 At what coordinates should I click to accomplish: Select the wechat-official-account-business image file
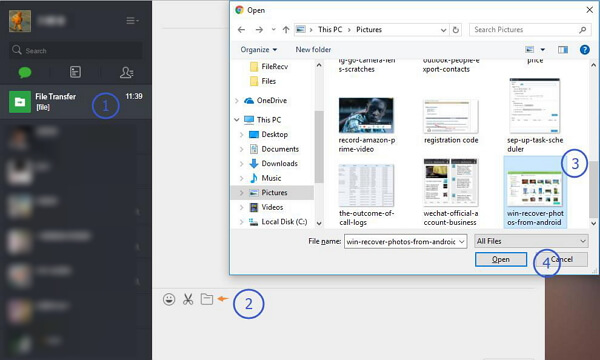coord(450,192)
